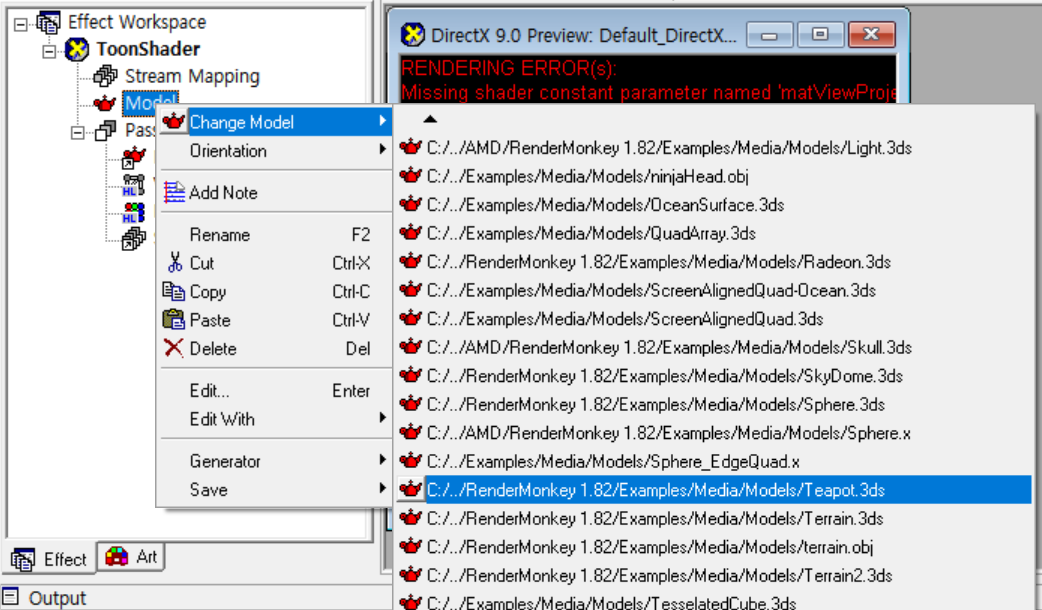Select the SkyDome.3ds model
This screenshot has width=1042, height=610.
[x=712, y=376]
